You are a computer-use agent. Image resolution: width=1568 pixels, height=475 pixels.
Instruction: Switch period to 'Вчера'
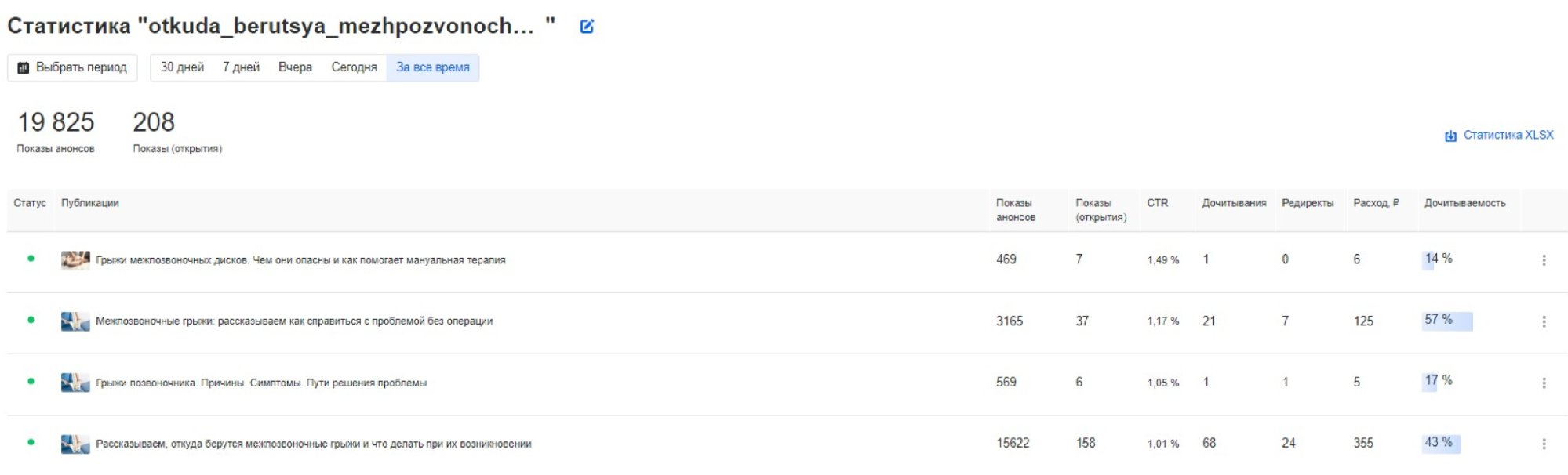(x=295, y=67)
